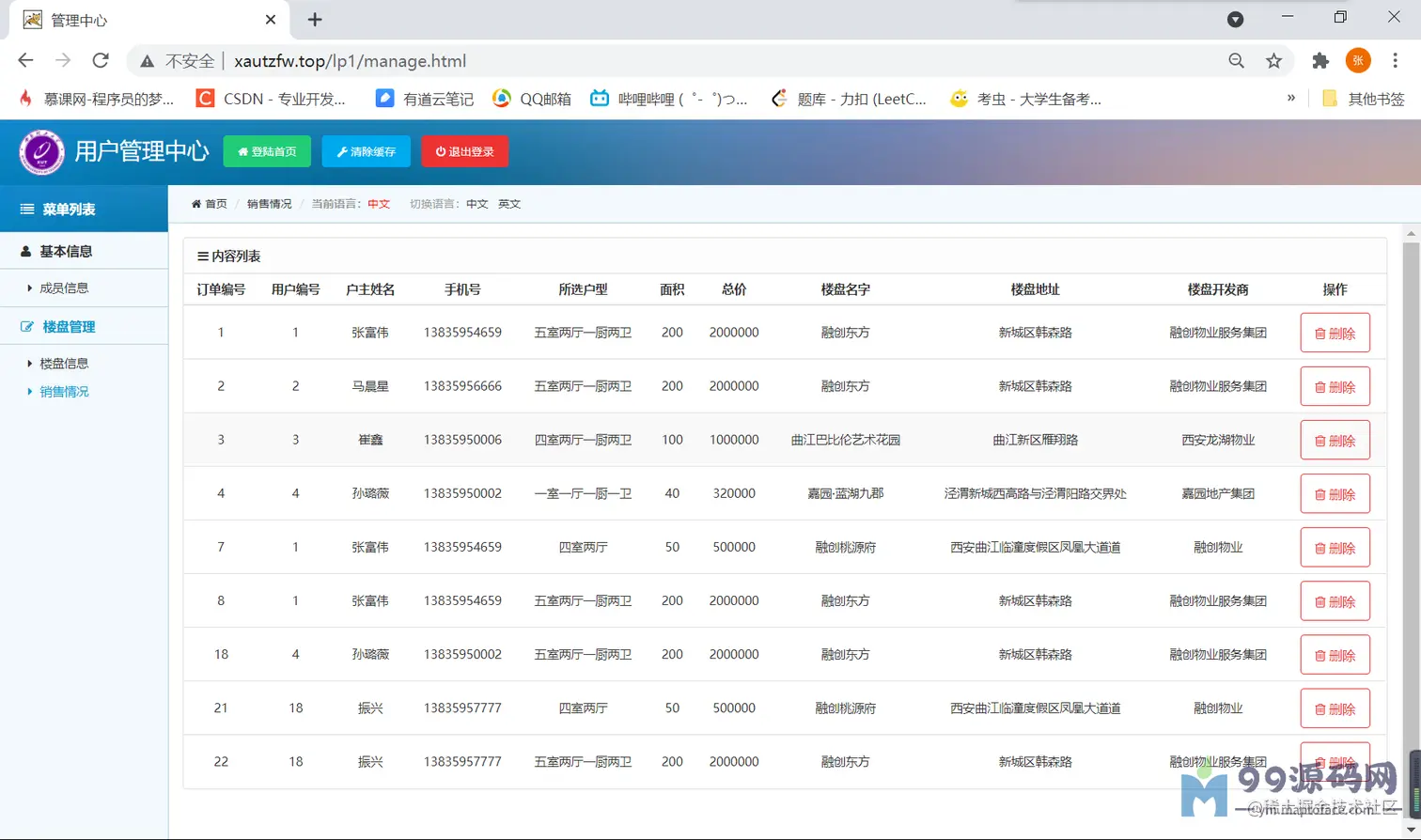Select total price 320000 cell
1421x840 pixels.
point(734,493)
